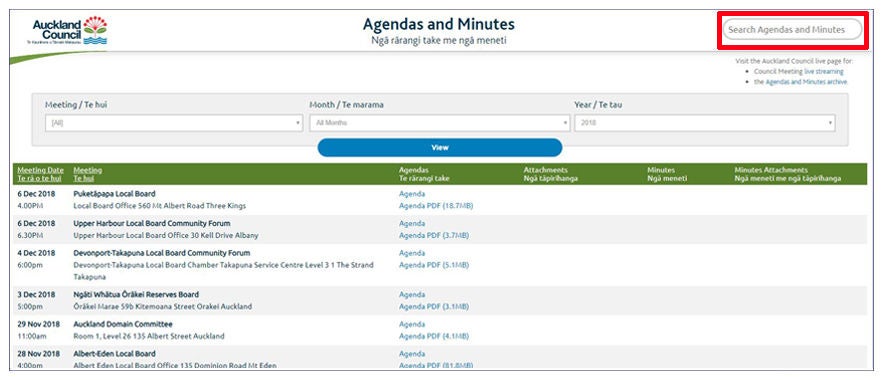The width and height of the screenshot is (885, 380).
Task: Open Agenda link for Auckland Domain Committee
Action: tap(412, 325)
